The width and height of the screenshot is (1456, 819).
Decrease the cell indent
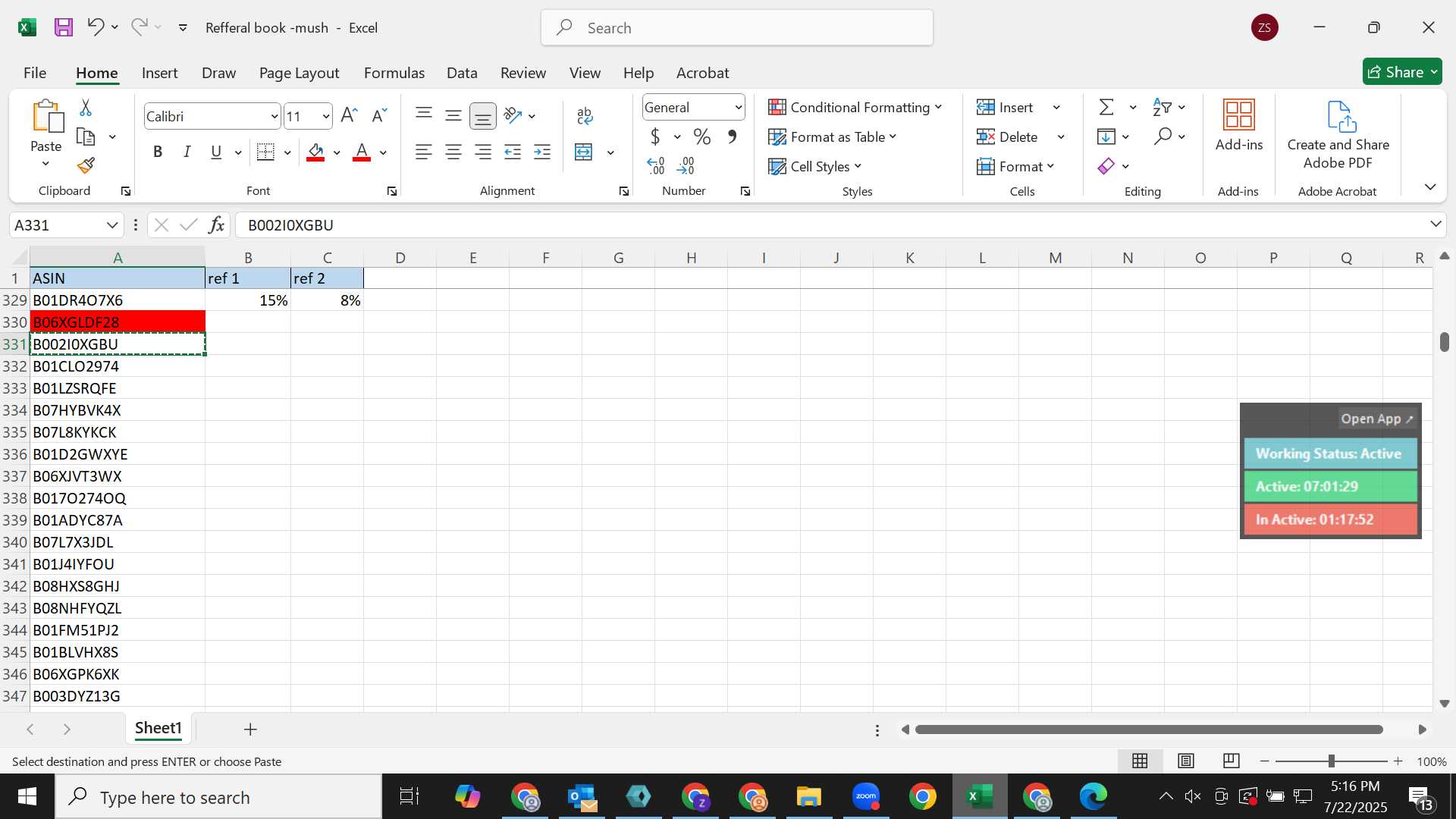(x=513, y=152)
